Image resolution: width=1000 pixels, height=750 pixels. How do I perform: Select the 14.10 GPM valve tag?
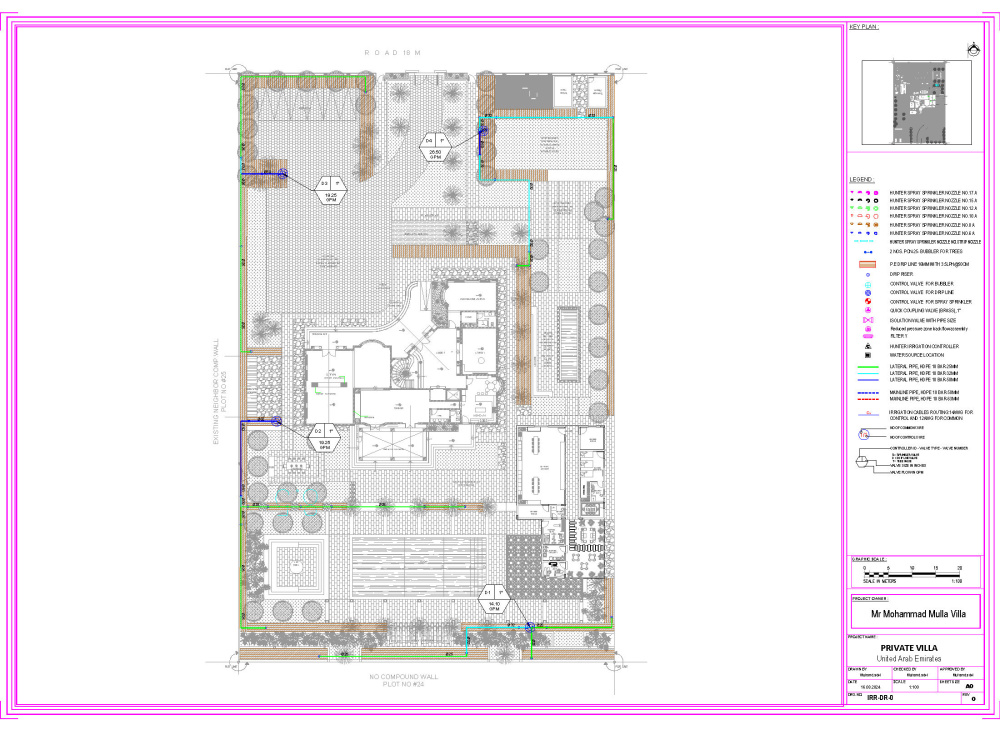click(x=494, y=599)
